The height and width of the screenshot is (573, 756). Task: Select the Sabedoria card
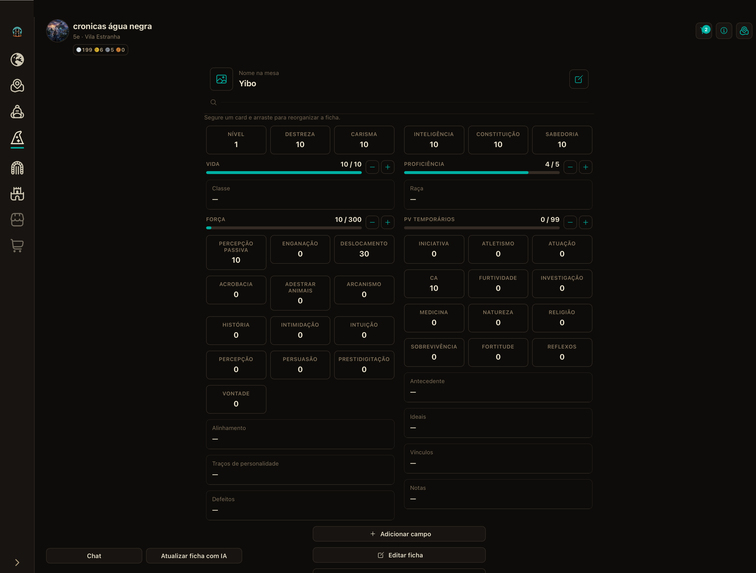pyautogui.click(x=562, y=140)
